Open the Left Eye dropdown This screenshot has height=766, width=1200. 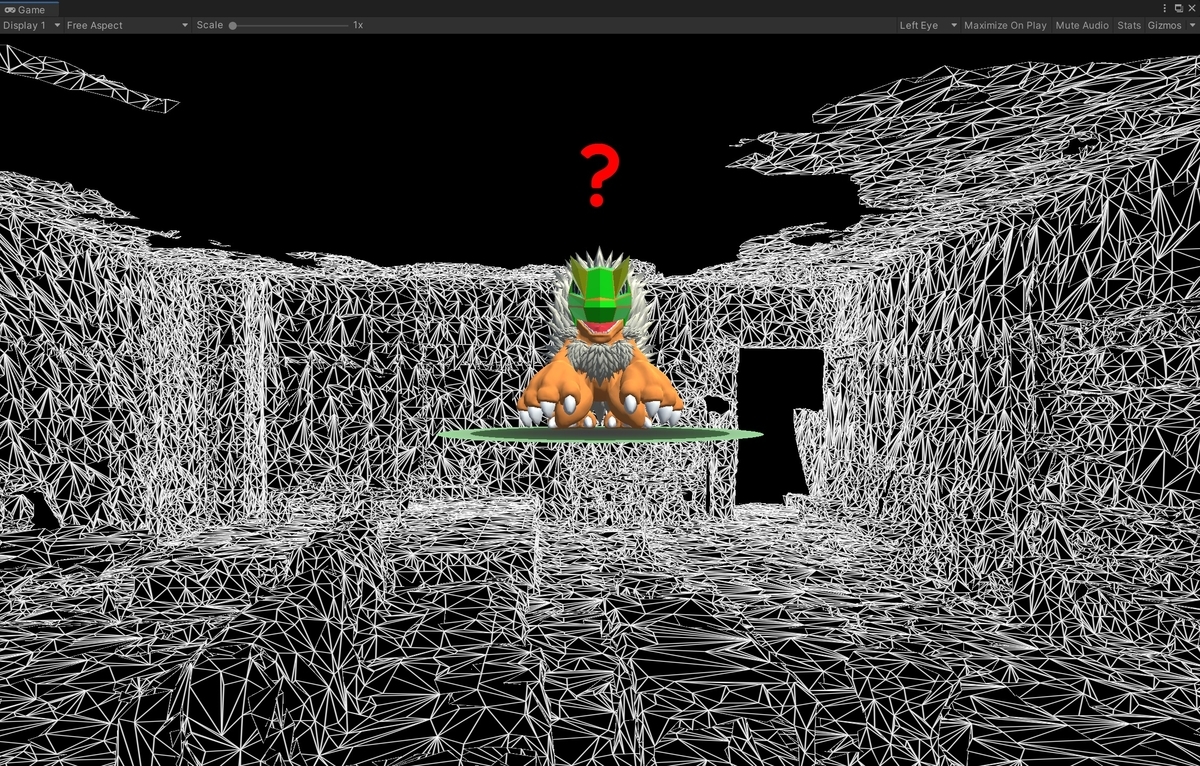928,25
